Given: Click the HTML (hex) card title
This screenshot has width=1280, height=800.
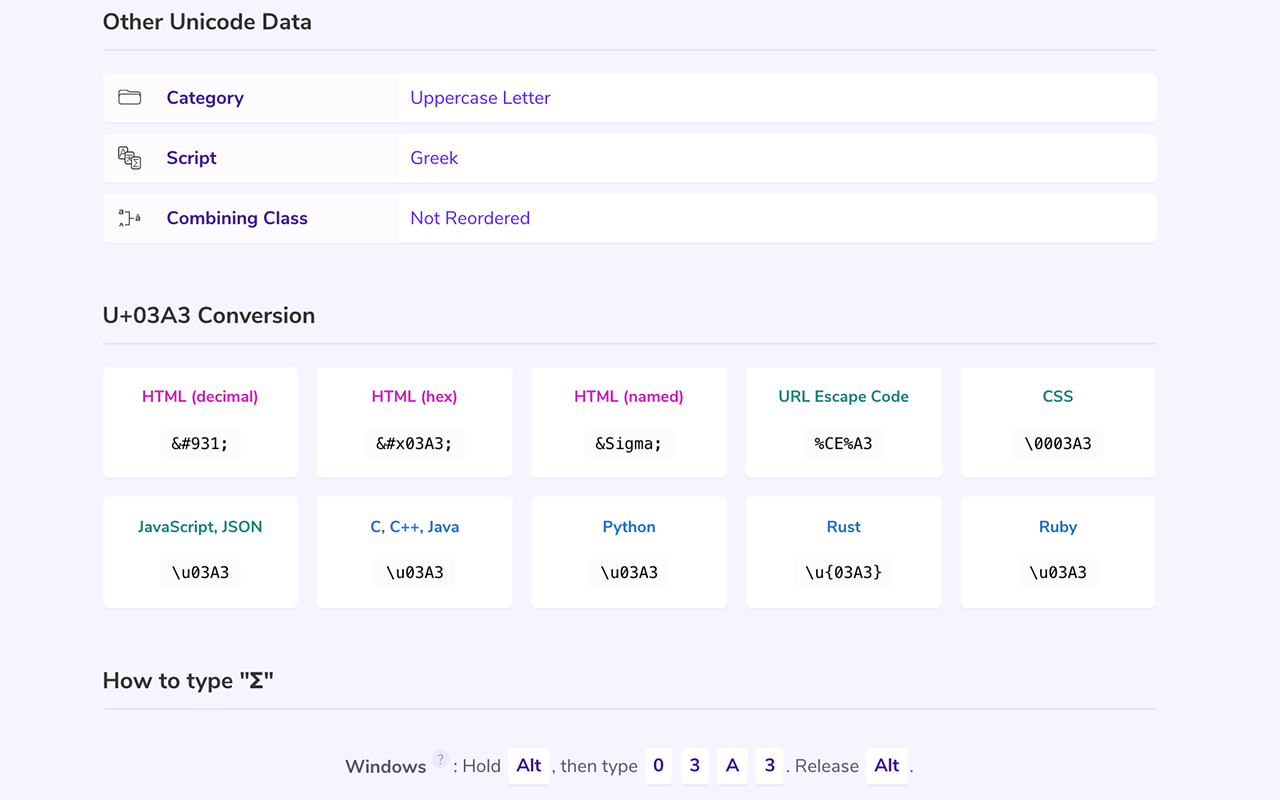Looking at the screenshot, I should (414, 397).
